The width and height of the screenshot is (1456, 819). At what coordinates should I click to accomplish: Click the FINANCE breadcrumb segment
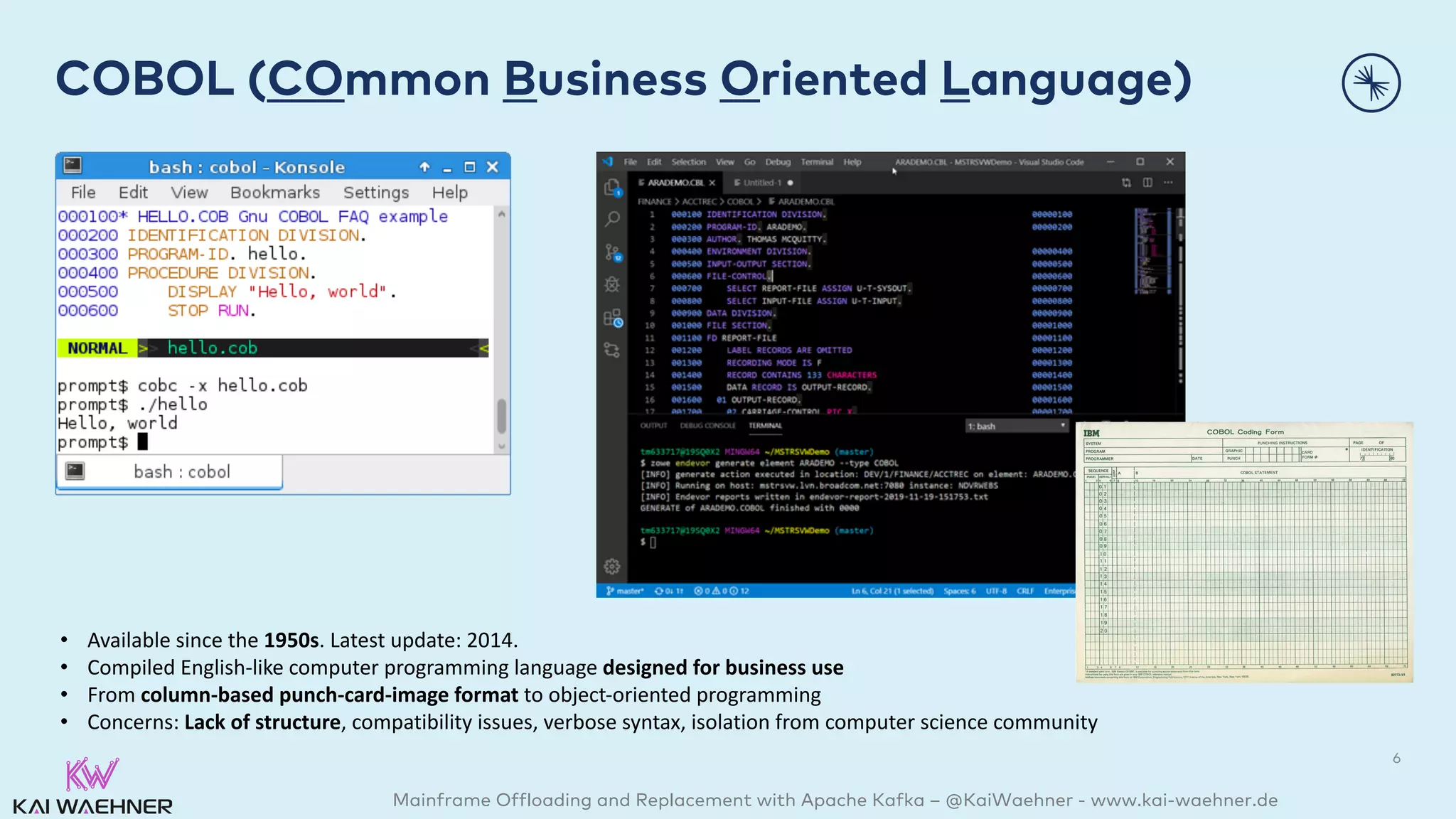coord(654,202)
